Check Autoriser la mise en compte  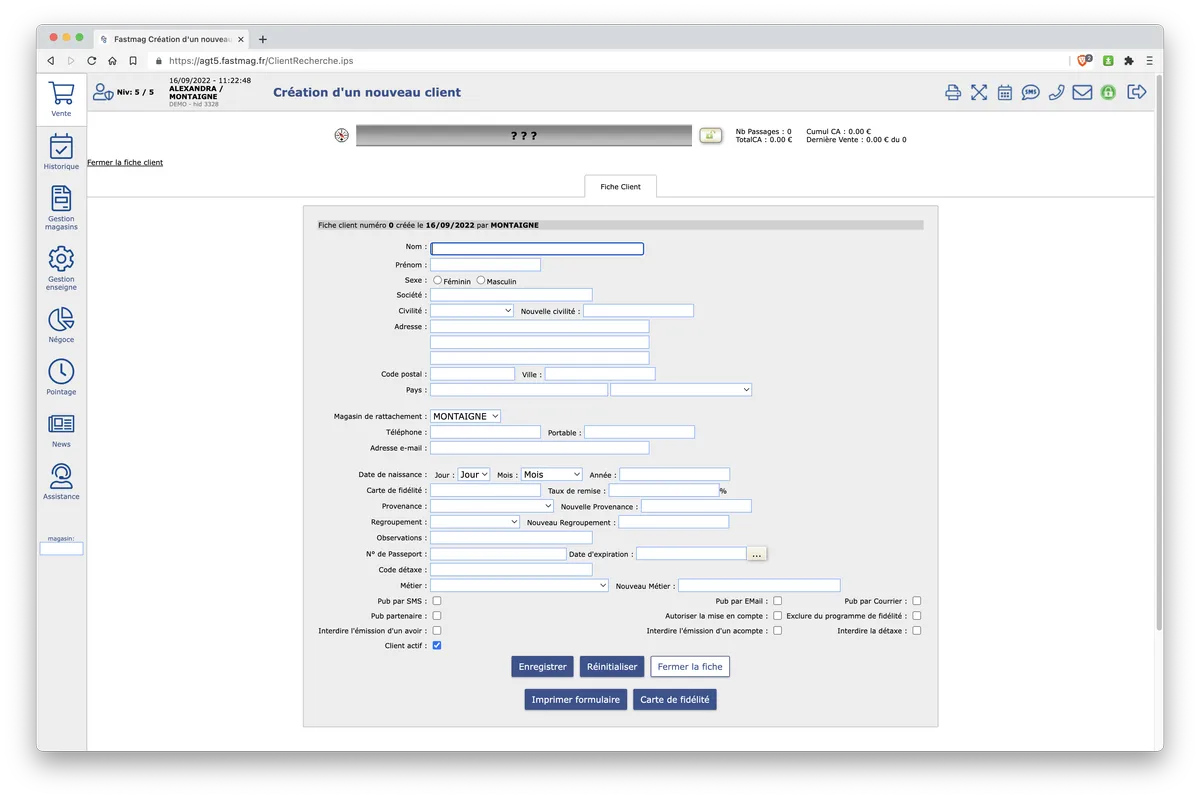tap(778, 616)
